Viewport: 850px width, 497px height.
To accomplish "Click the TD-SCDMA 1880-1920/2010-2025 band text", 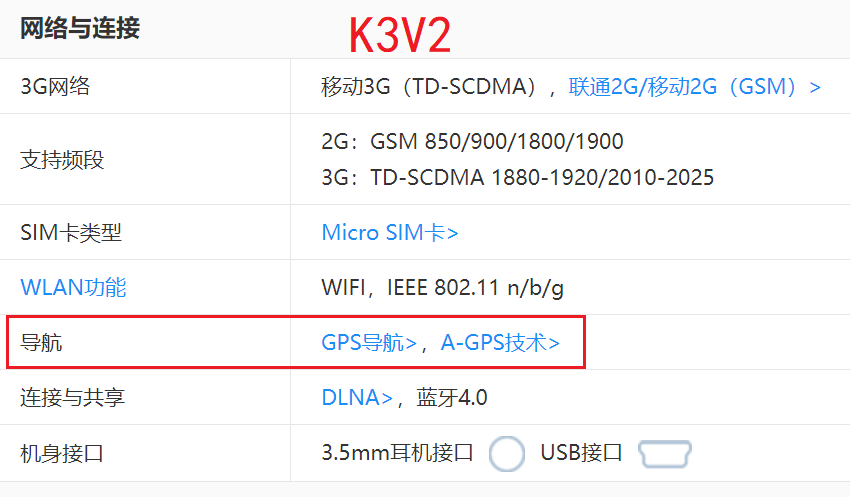I will coord(542,178).
